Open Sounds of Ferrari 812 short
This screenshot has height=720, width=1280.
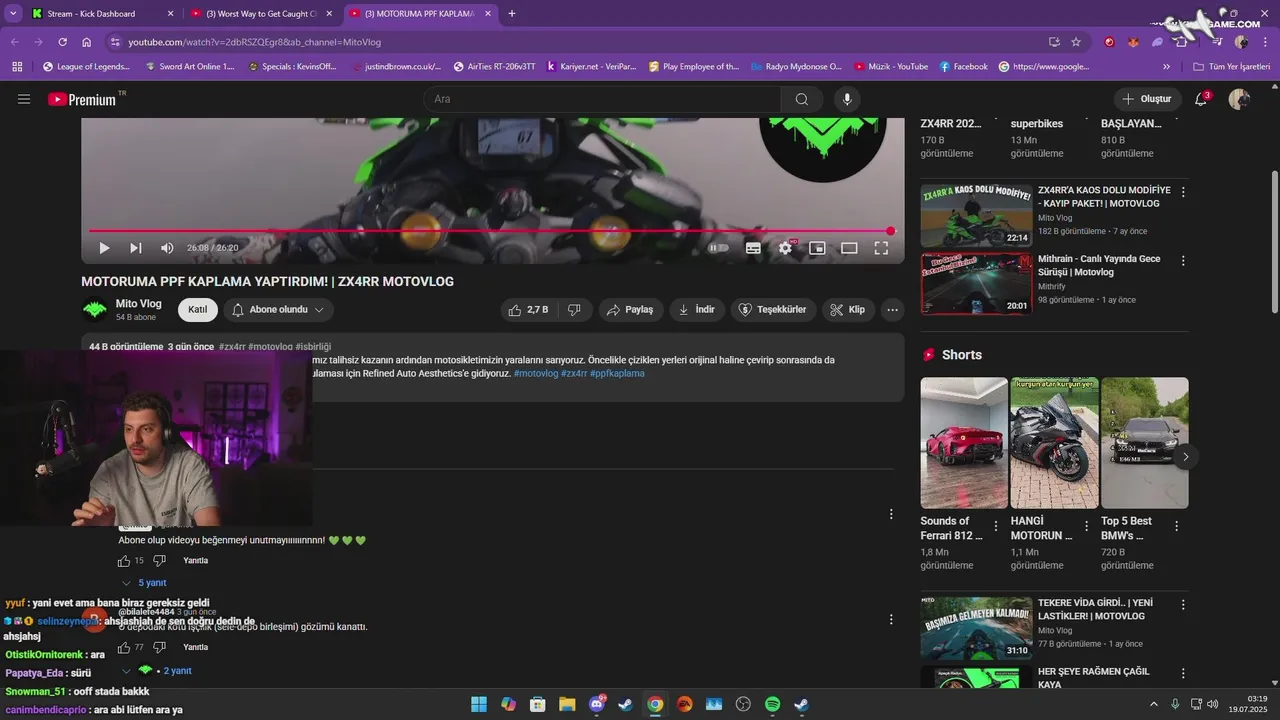coord(964,443)
